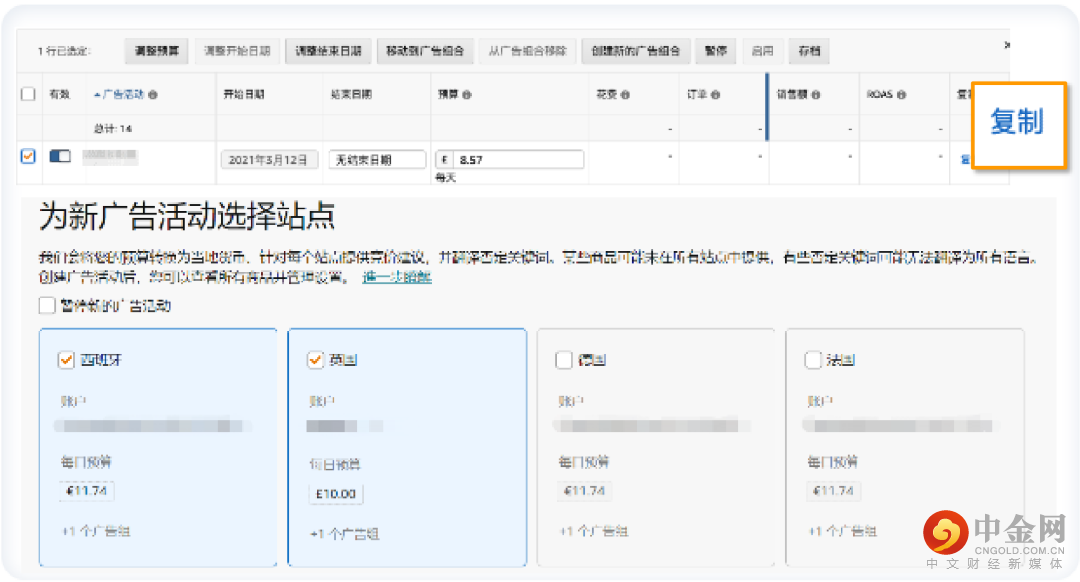Toggle the campaign's active status switch
Image resolution: width=1080 pixels, height=582 pixels.
[x=60, y=156]
